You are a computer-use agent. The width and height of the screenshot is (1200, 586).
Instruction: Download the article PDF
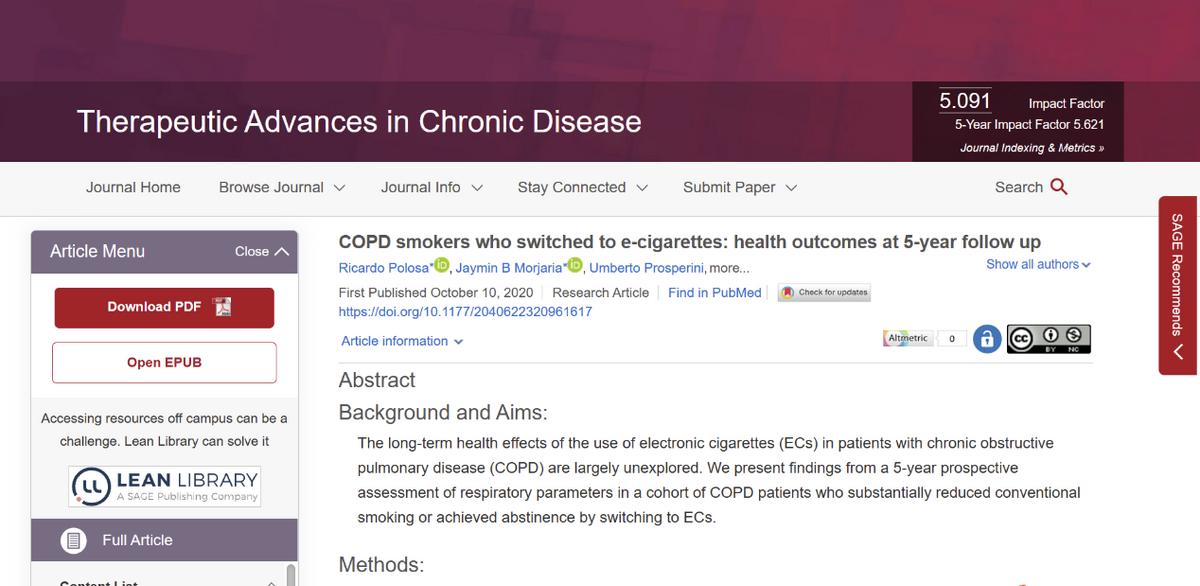[x=164, y=307]
